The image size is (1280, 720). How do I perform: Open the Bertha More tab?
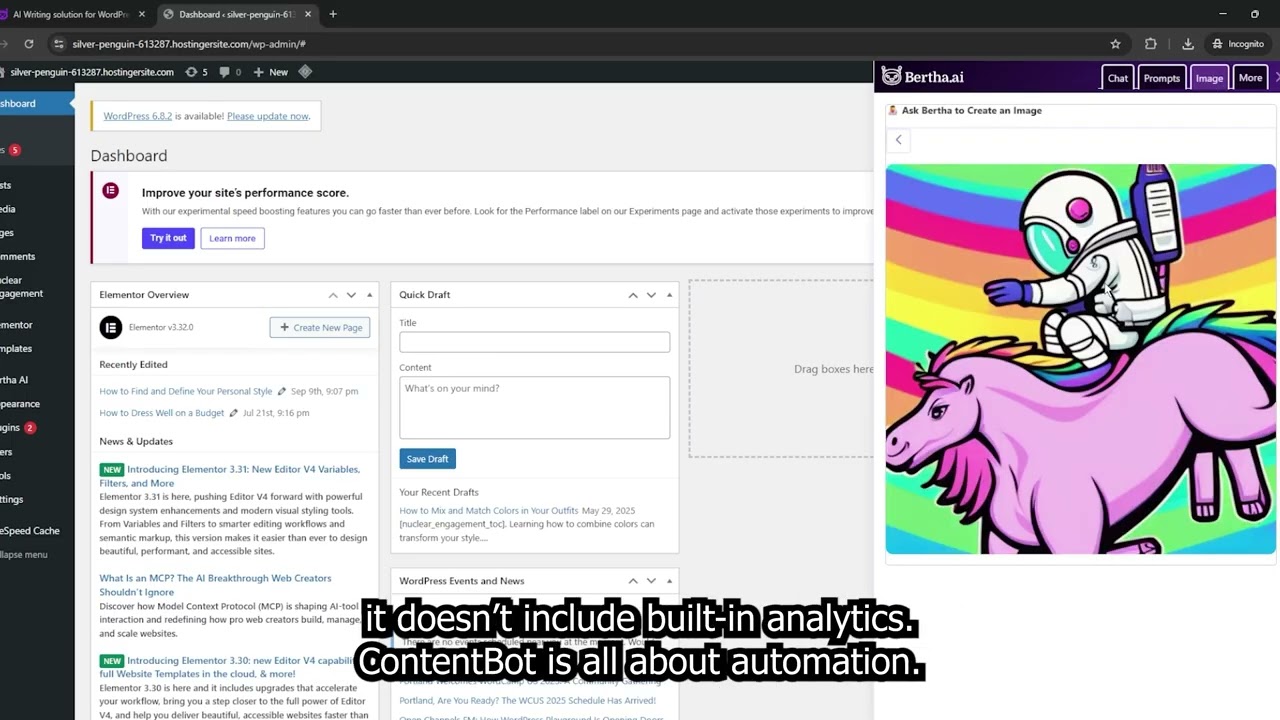(1250, 78)
